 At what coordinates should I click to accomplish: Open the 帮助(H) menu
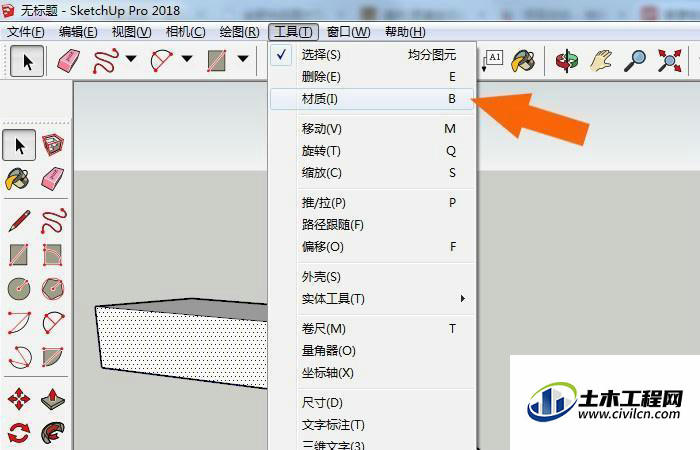click(x=405, y=32)
